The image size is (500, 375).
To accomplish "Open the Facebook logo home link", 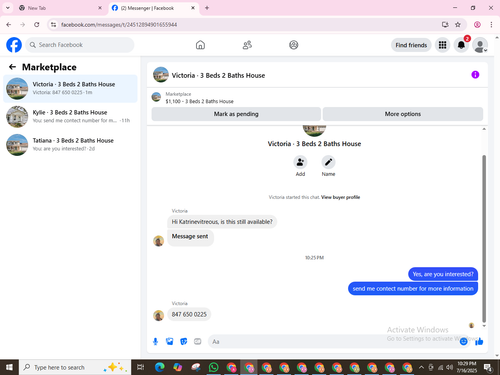I will pyautogui.click(x=14, y=45).
